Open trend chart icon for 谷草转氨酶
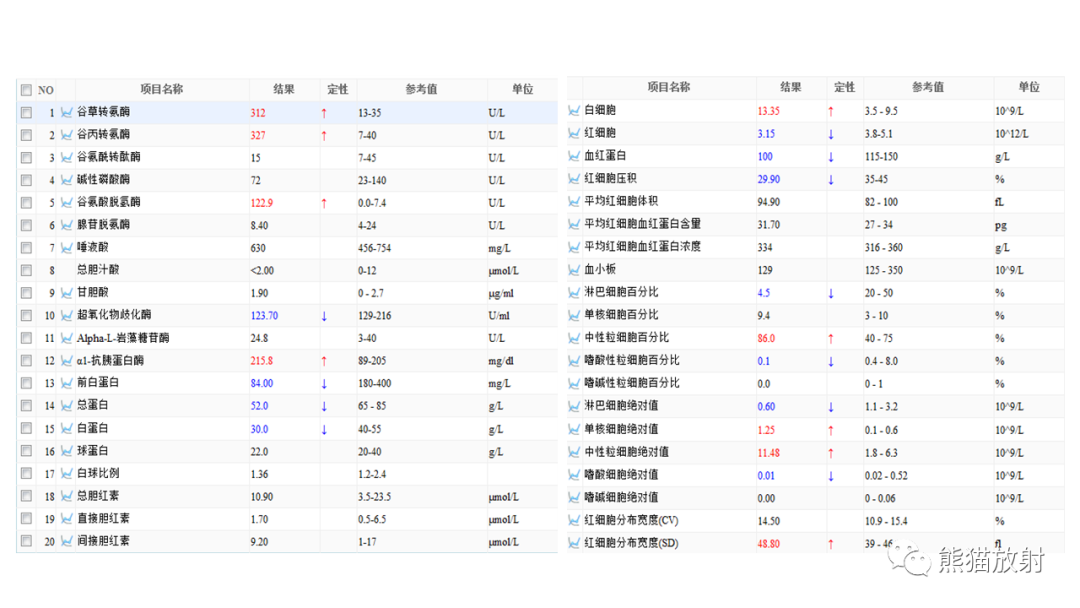Screen dimensions: 1080x608 [66, 112]
